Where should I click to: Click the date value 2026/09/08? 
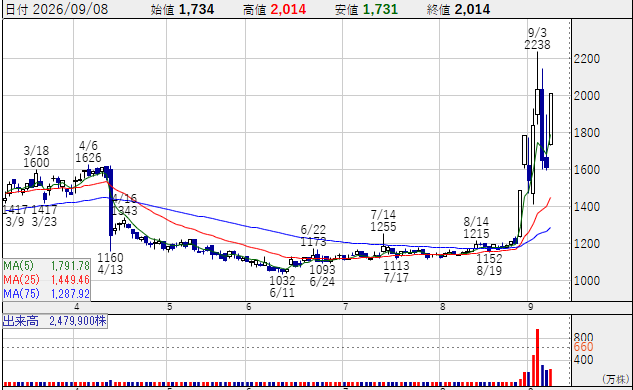(x=70, y=9)
